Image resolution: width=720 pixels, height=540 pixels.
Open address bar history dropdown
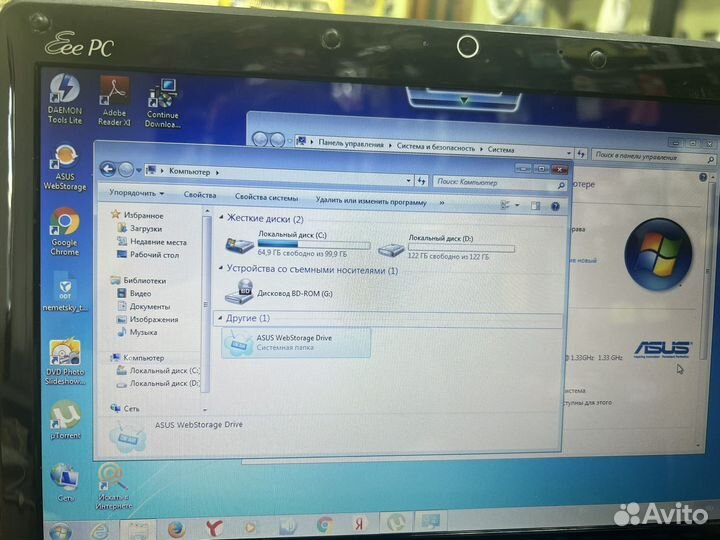click(x=408, y=180)
